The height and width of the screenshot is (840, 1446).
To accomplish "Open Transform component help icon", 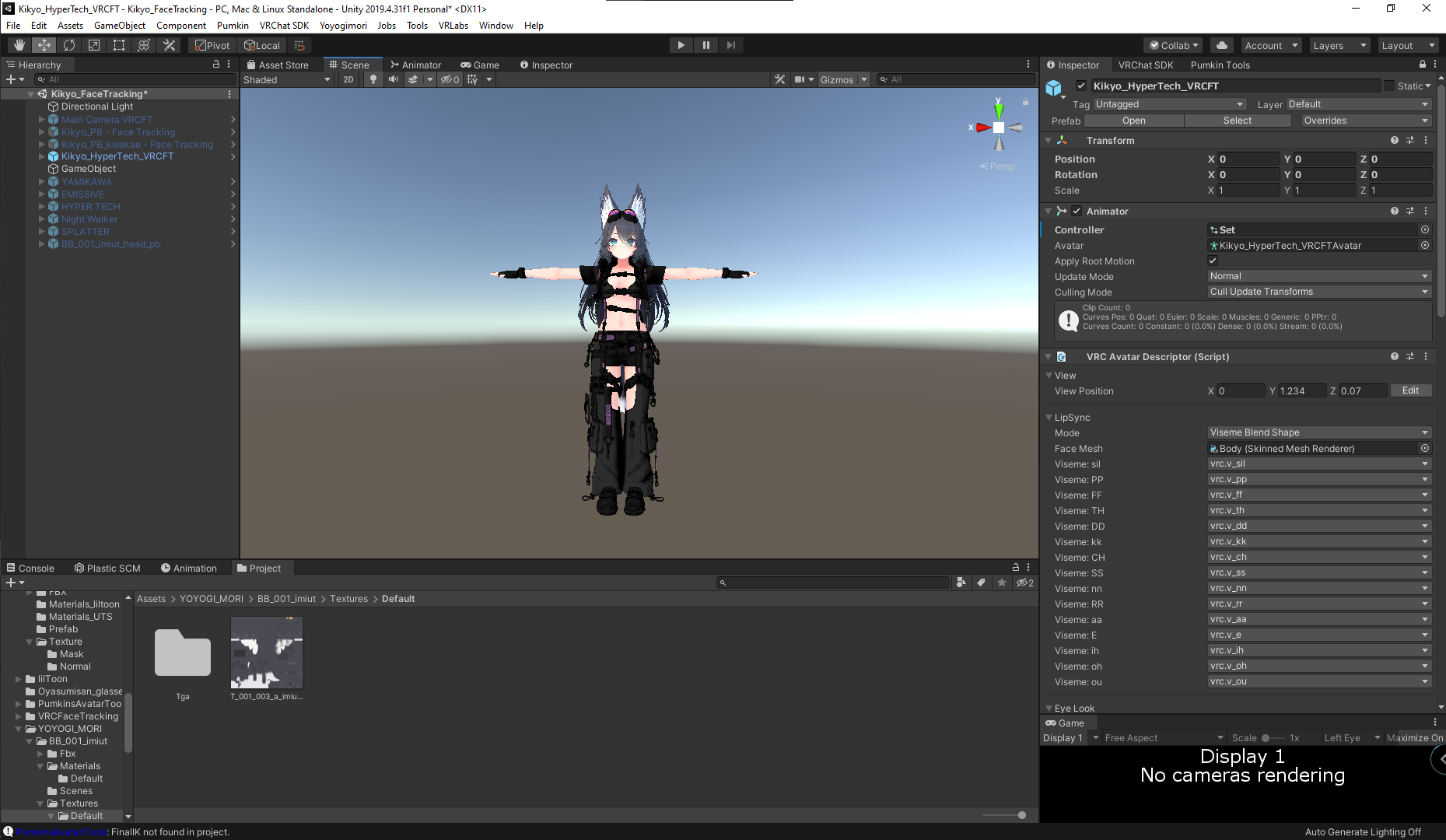I will pyautogui.click(x=1395, y=140).
